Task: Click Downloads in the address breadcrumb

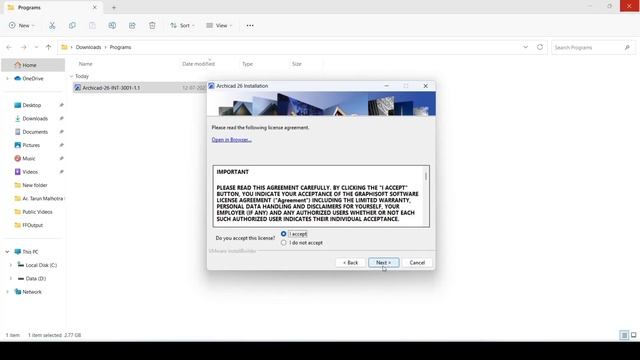Action: [88, 47]
